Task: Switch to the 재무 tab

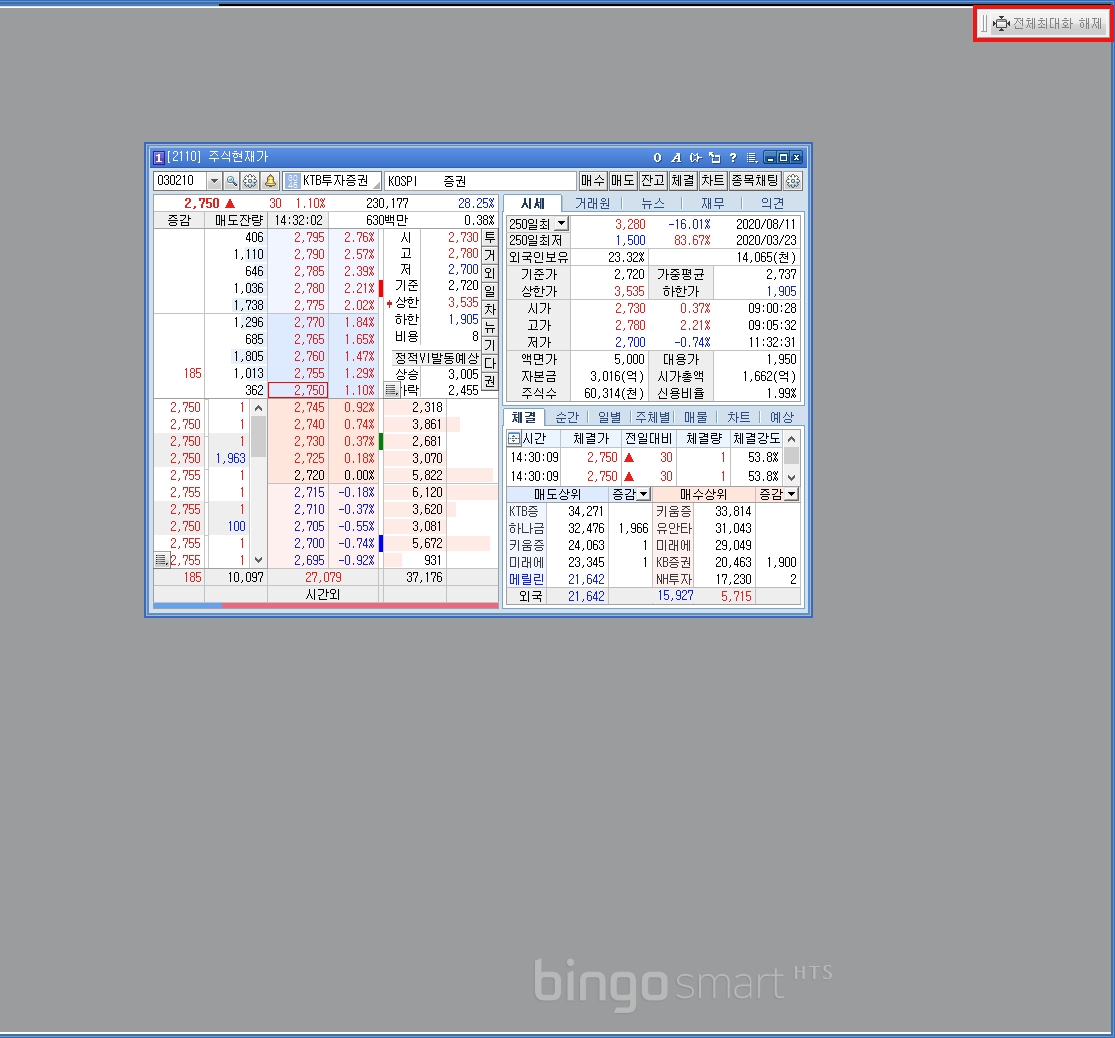Action: (712, 203)
